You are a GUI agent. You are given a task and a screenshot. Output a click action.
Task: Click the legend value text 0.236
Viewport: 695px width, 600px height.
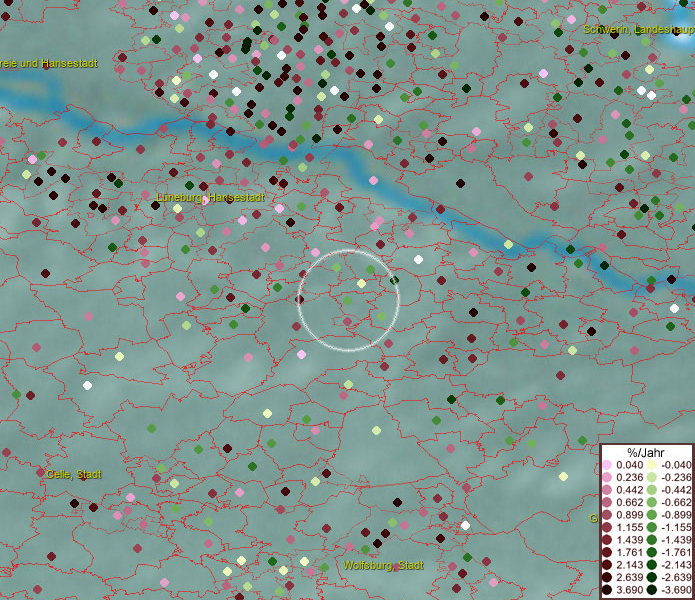629,477
